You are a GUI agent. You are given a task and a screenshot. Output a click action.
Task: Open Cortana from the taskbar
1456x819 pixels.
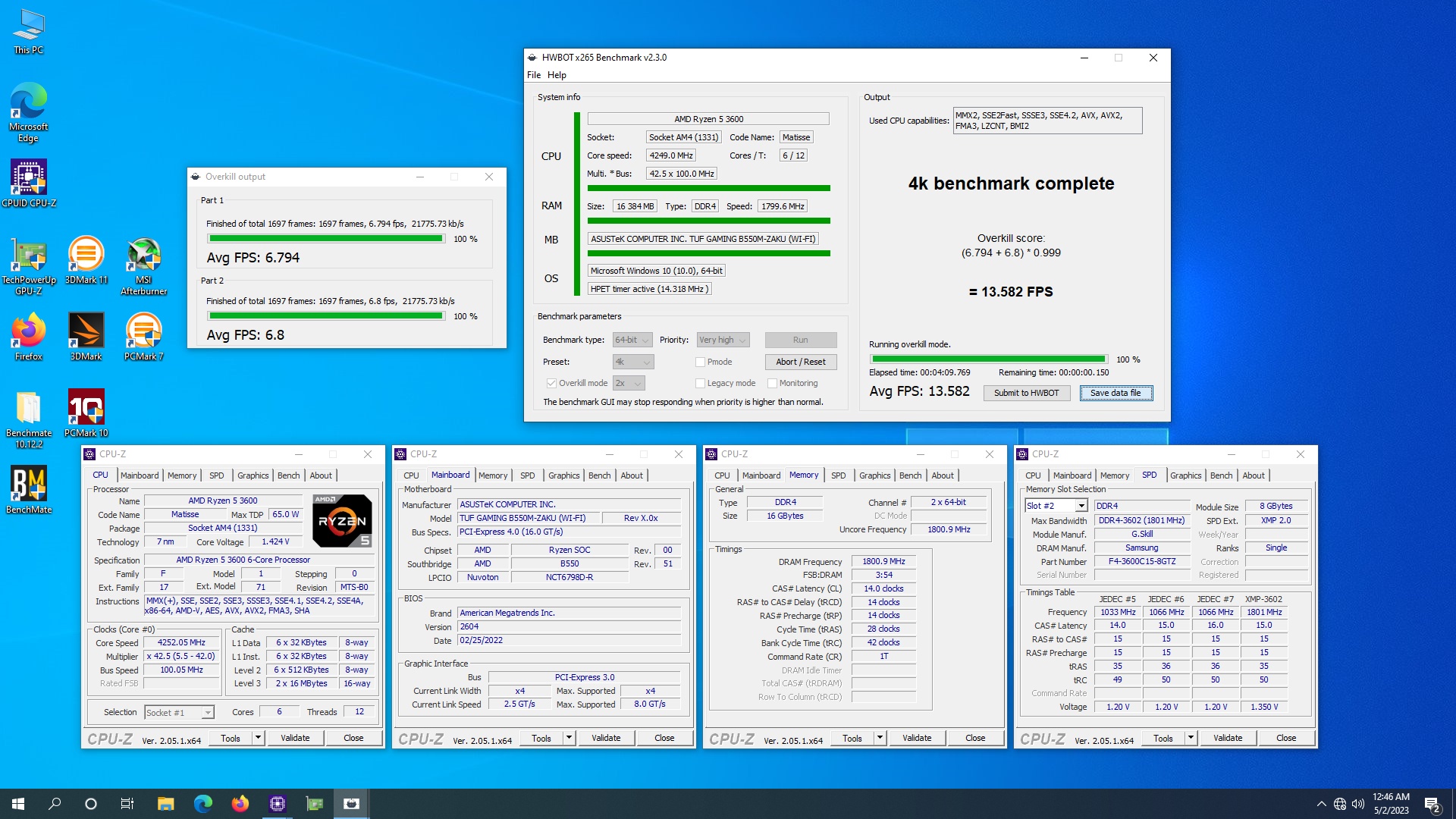pos(91,804)
